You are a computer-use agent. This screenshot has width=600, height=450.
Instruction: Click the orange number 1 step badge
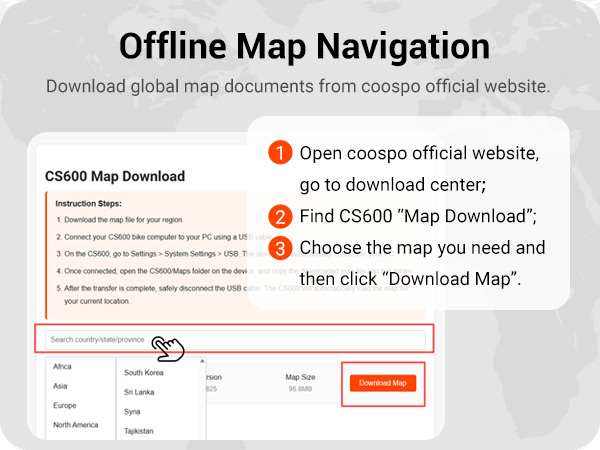pos(281,154)
